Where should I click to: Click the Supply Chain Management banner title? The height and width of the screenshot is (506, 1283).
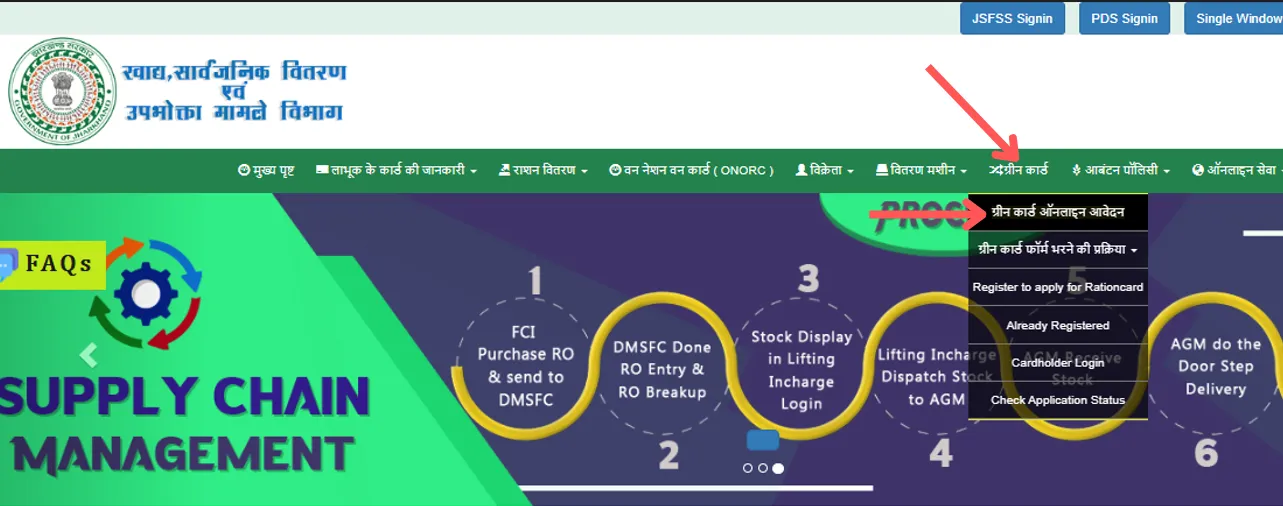(x=185, y=425)
